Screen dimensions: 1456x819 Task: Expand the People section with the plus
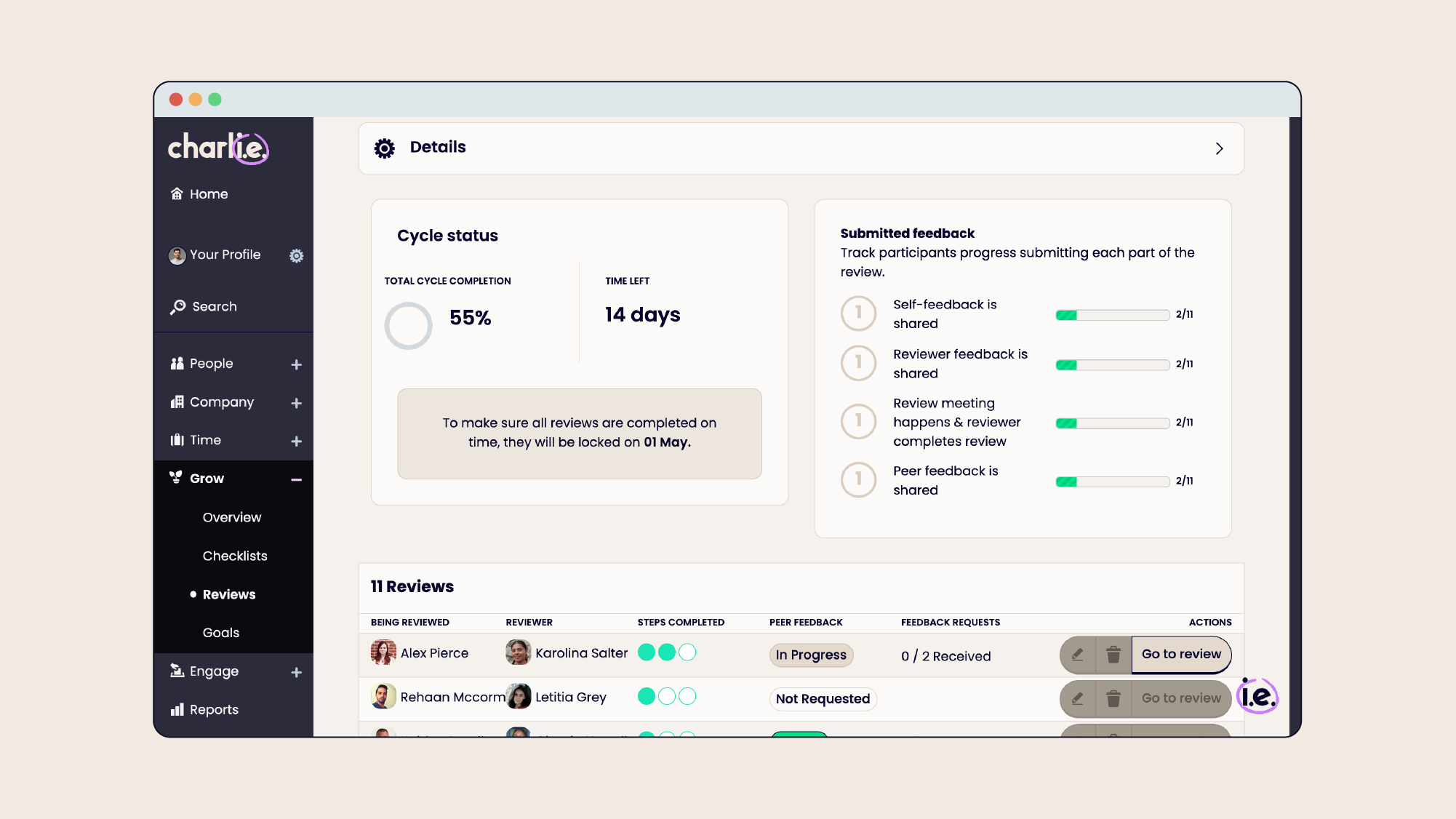pyautogui.click(x=297, y=364)
